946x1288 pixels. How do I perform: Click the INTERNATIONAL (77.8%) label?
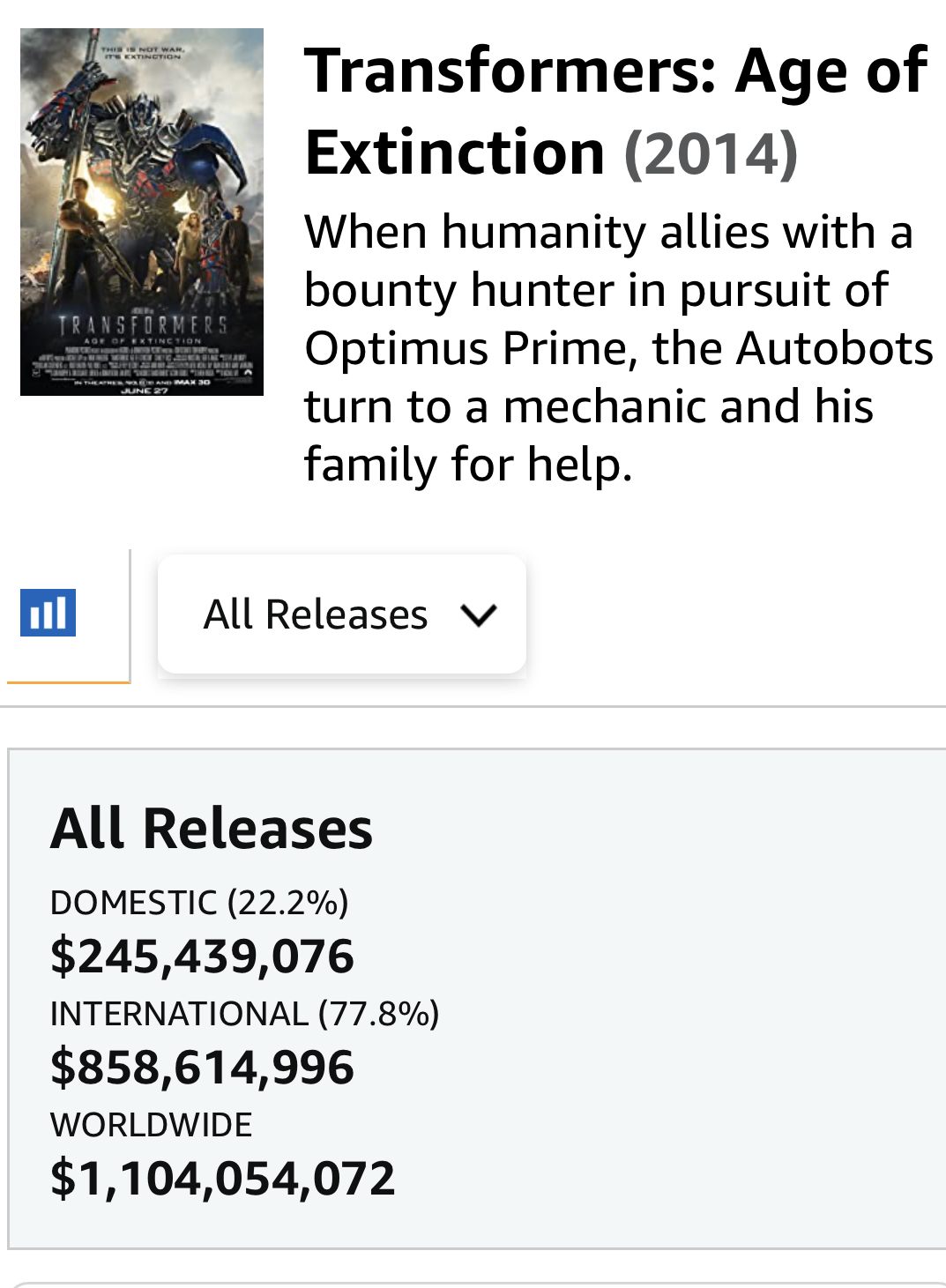tap(244, 1014)
